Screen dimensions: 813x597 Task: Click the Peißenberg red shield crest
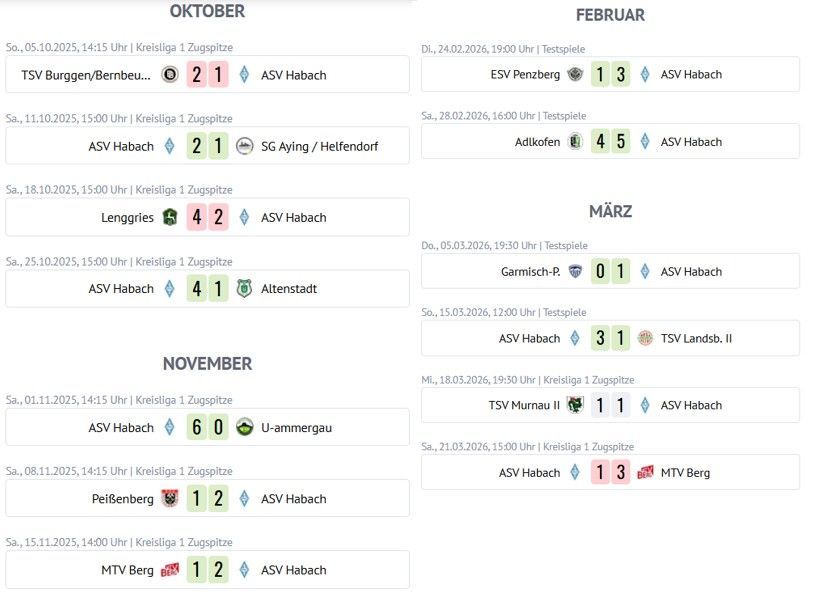(170, 498)
